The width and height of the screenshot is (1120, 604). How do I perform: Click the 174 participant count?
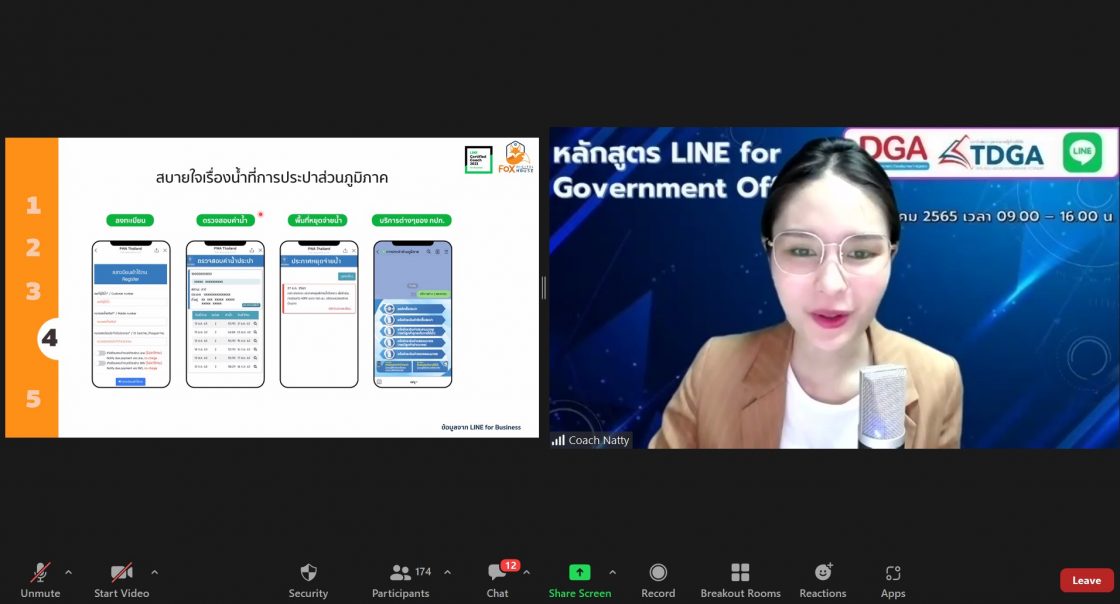coord(424,572)
